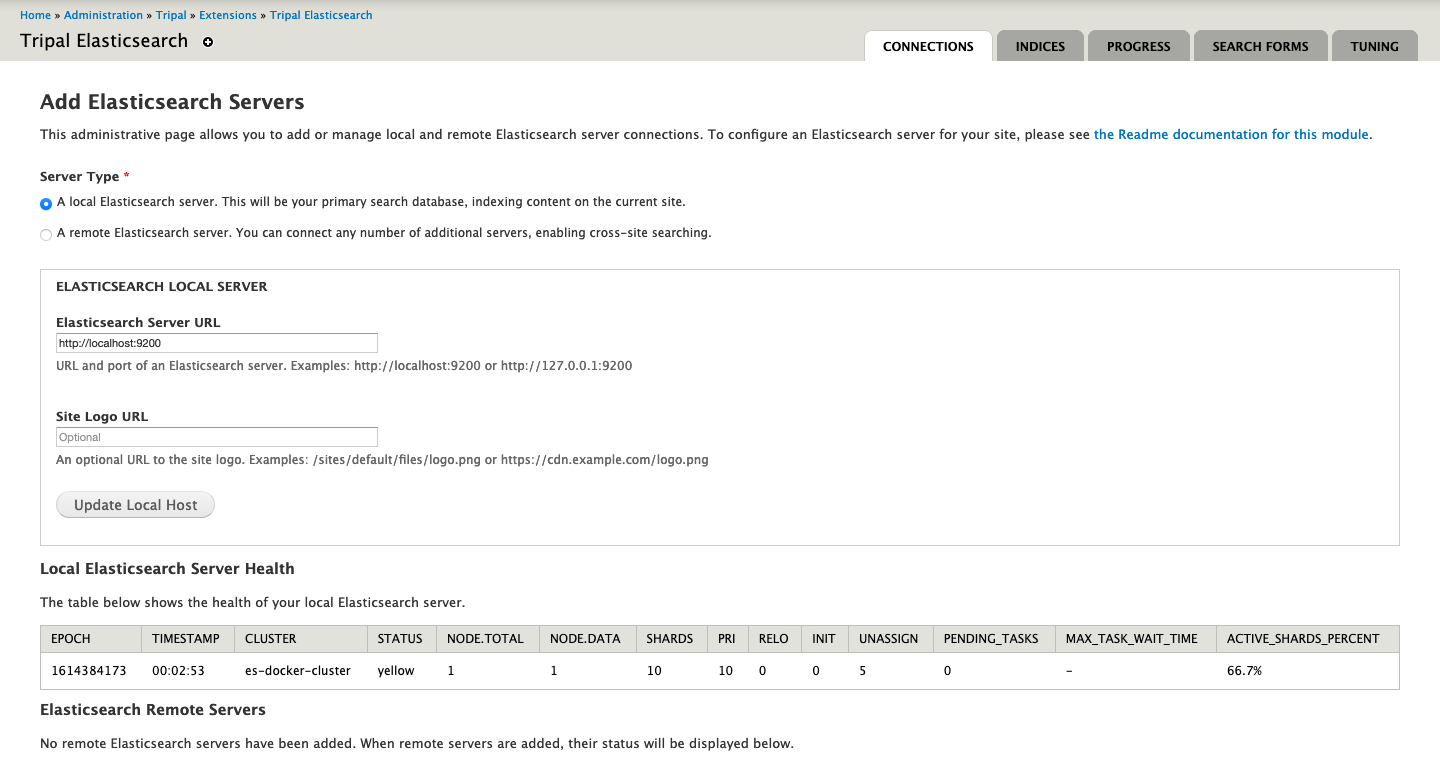This screenshot has height=771, width=1440.
Task: Focus the Site Logo URL field
Action: 217,437
